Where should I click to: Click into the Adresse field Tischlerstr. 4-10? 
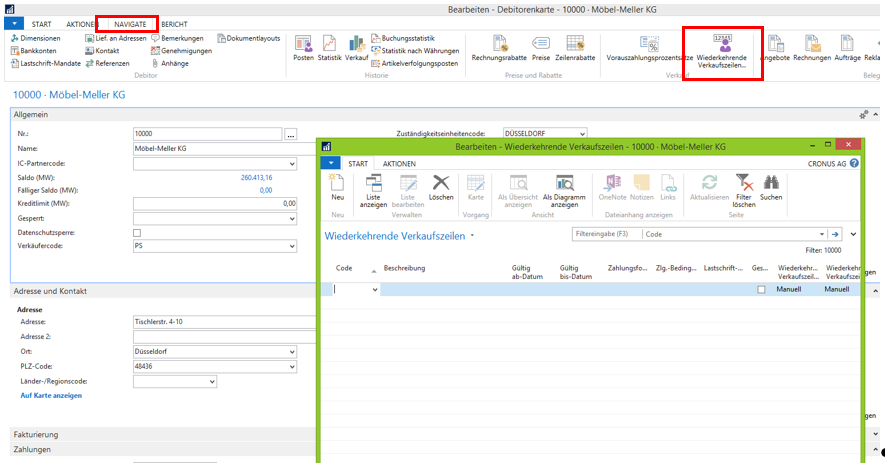coord(225,322)
